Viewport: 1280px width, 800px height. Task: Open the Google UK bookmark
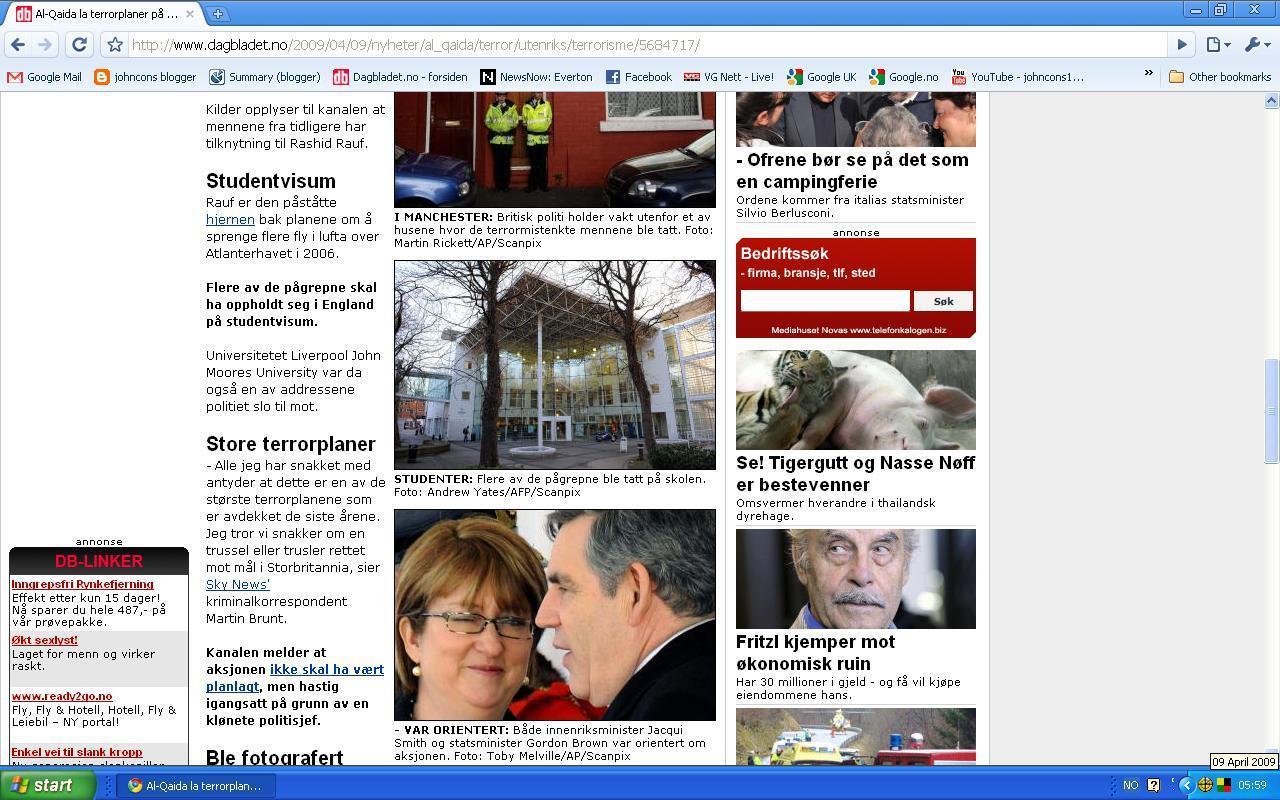click(822, 76)
